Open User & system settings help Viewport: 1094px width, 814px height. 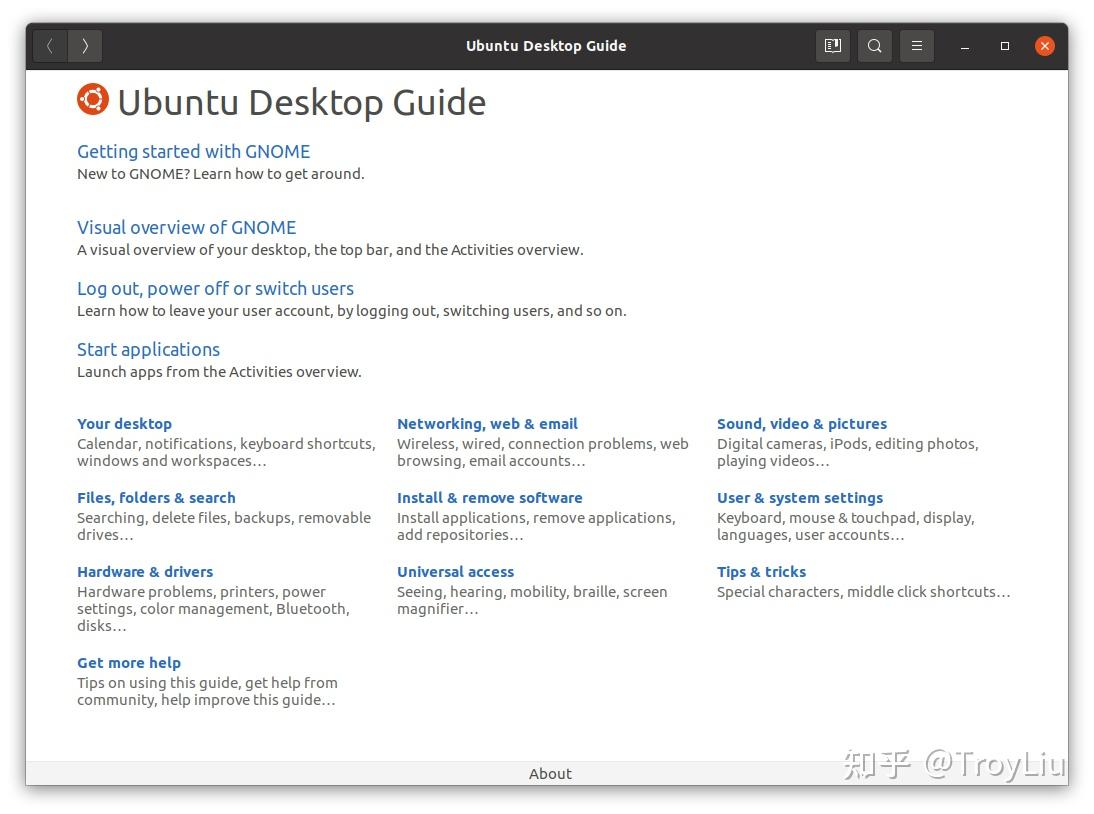click(799, 497)
